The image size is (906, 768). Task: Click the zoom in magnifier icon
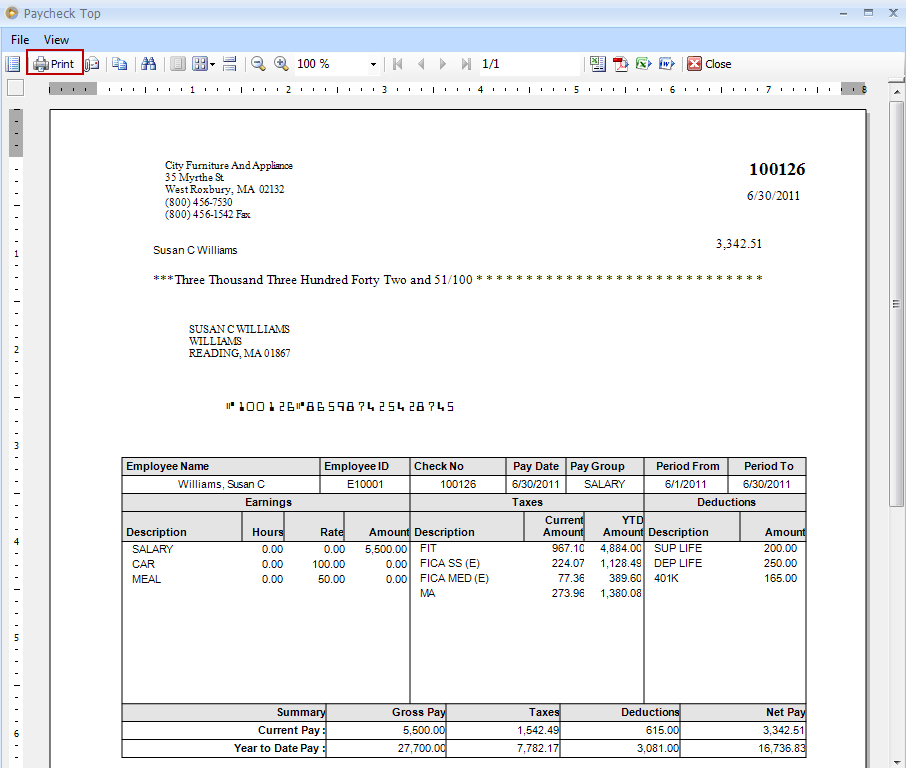coord(281,64)
